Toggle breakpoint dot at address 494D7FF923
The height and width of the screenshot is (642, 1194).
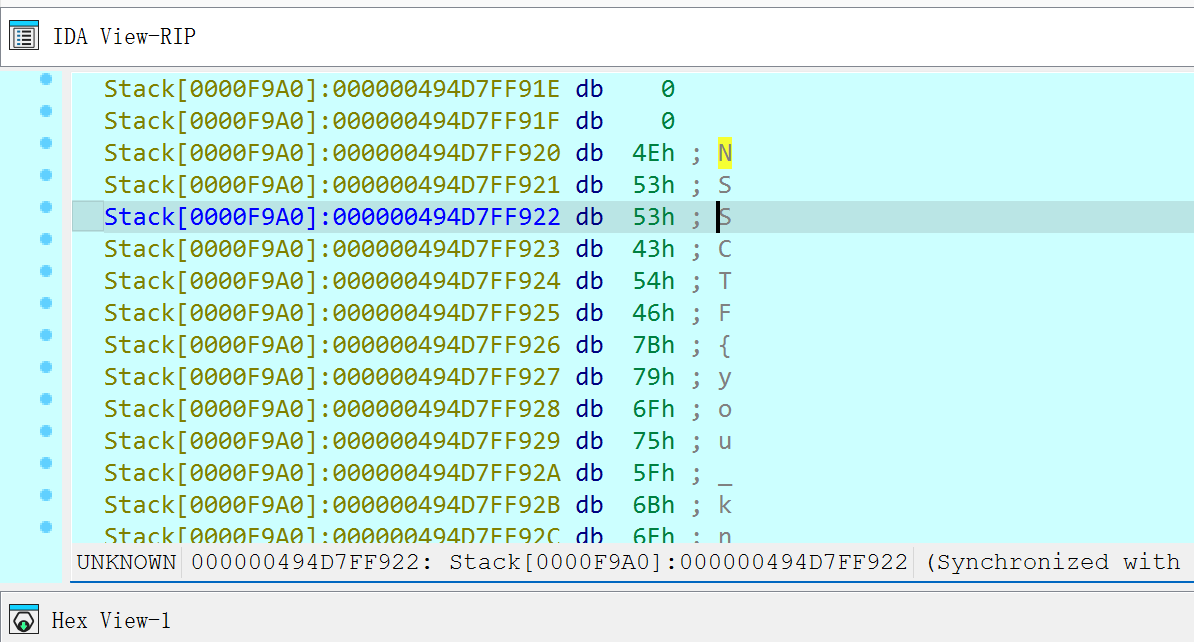[x=46, y=239]
